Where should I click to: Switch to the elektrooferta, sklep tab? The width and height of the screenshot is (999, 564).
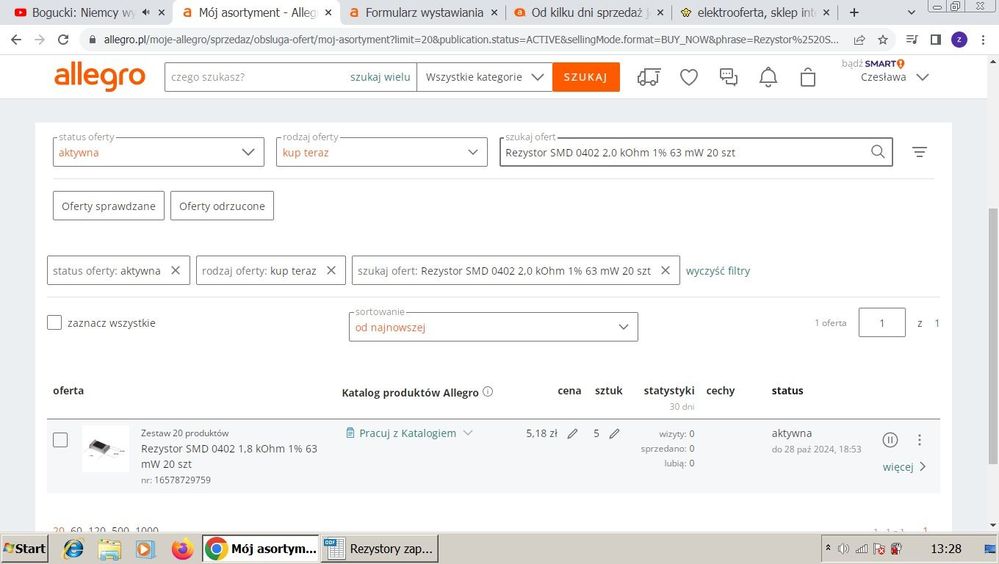pos(755,12)
